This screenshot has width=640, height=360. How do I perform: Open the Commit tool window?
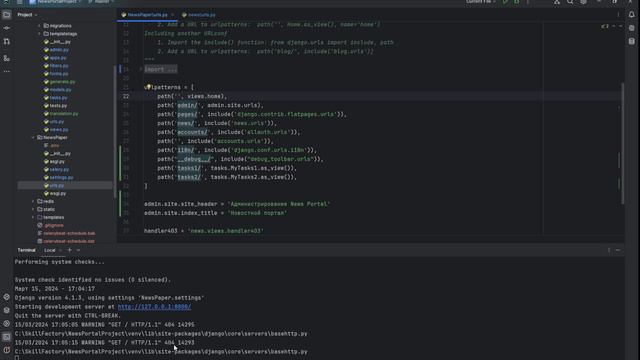coord(7,28)
